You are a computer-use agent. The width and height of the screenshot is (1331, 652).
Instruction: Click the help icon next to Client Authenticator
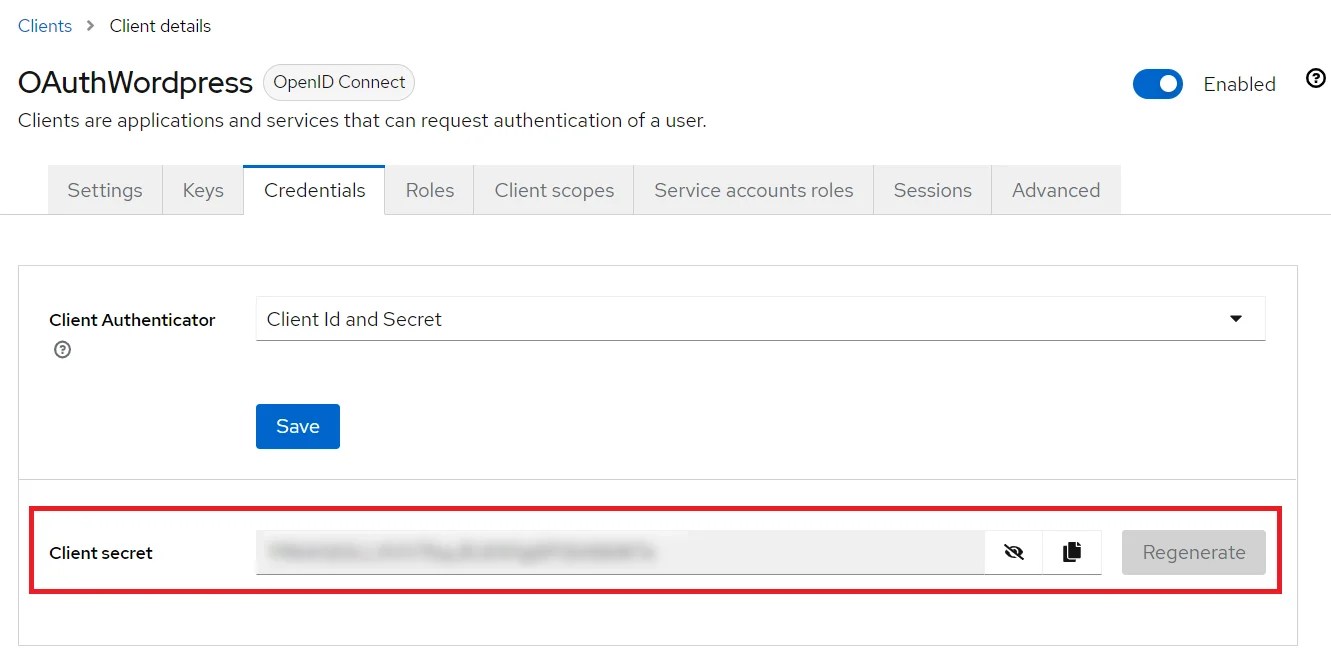point(61,349)
